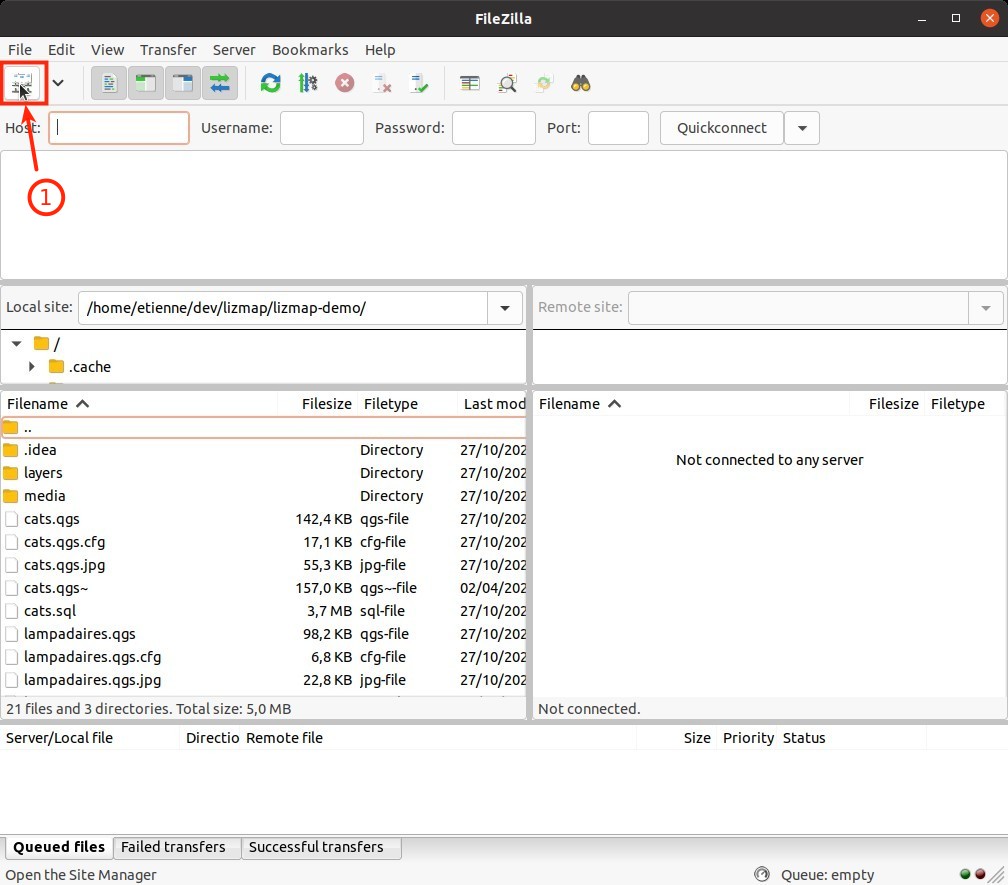Image resolution: width=1008 pixels, height=885 pixels.
Task: Click the Status queue column header
Action: coord(852,738)
